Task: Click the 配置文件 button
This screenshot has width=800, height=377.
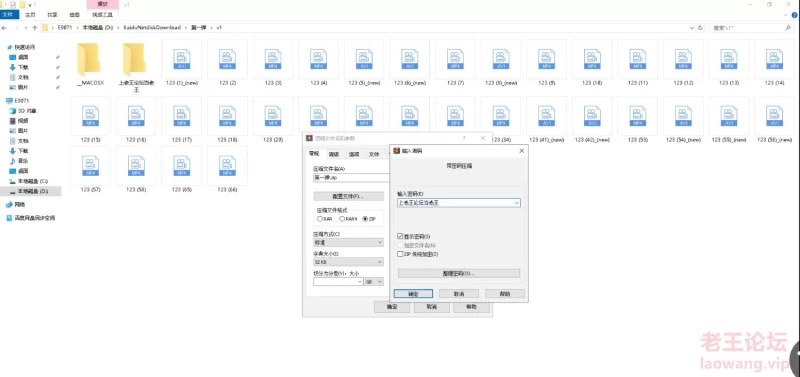Action: 348,196
